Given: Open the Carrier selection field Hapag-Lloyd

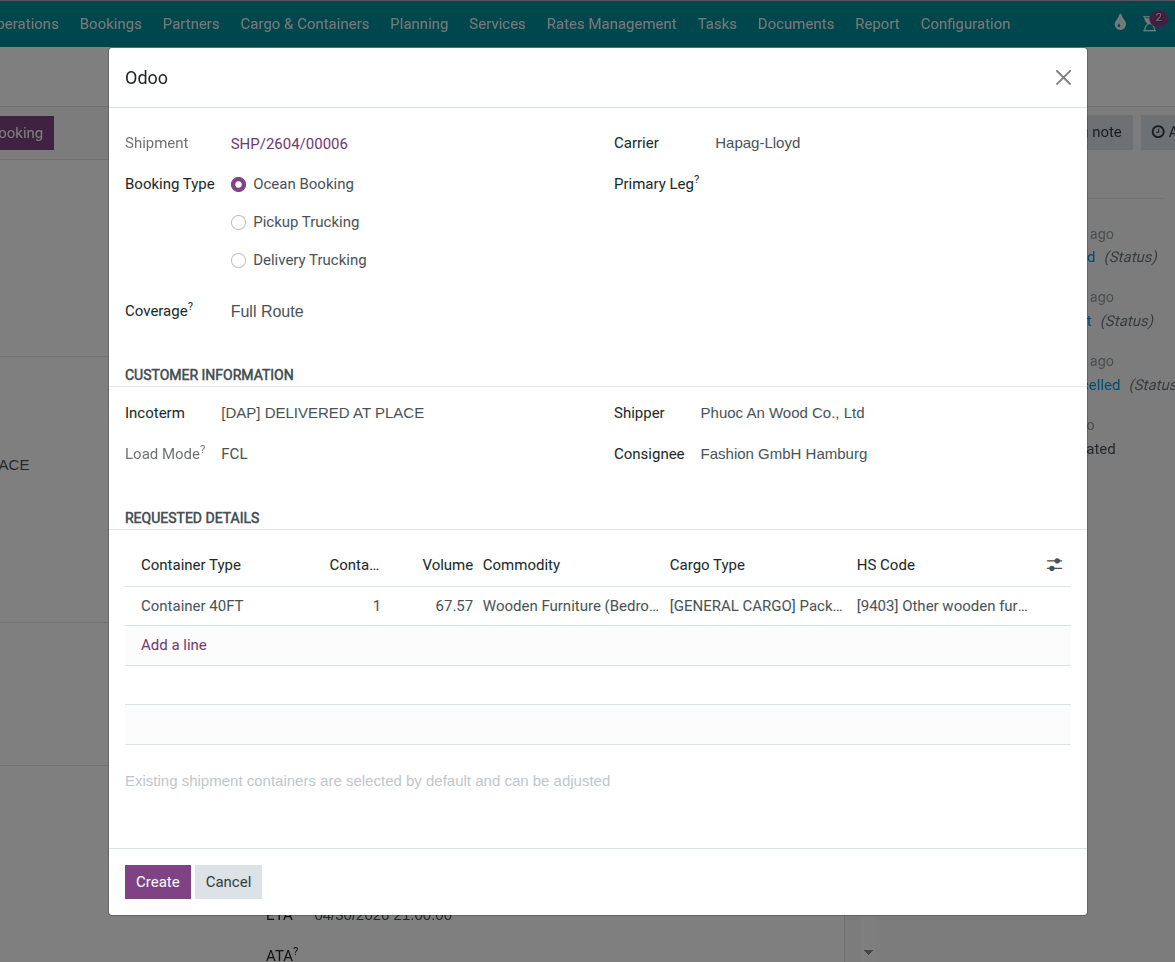Looking at the screenshot, I should tap(757, 143).
